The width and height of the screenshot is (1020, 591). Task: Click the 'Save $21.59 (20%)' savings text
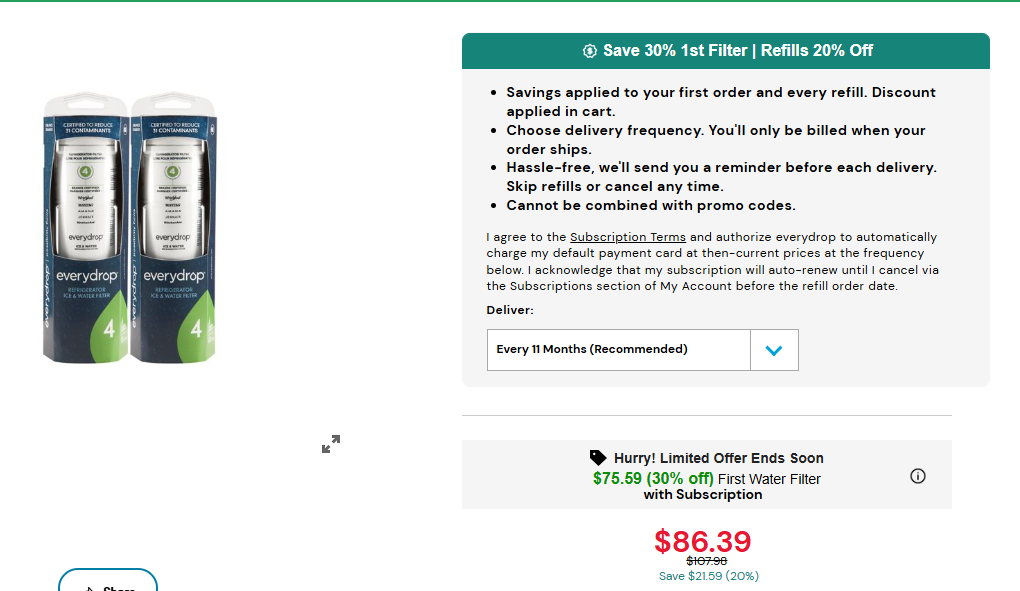pos(708,576)
